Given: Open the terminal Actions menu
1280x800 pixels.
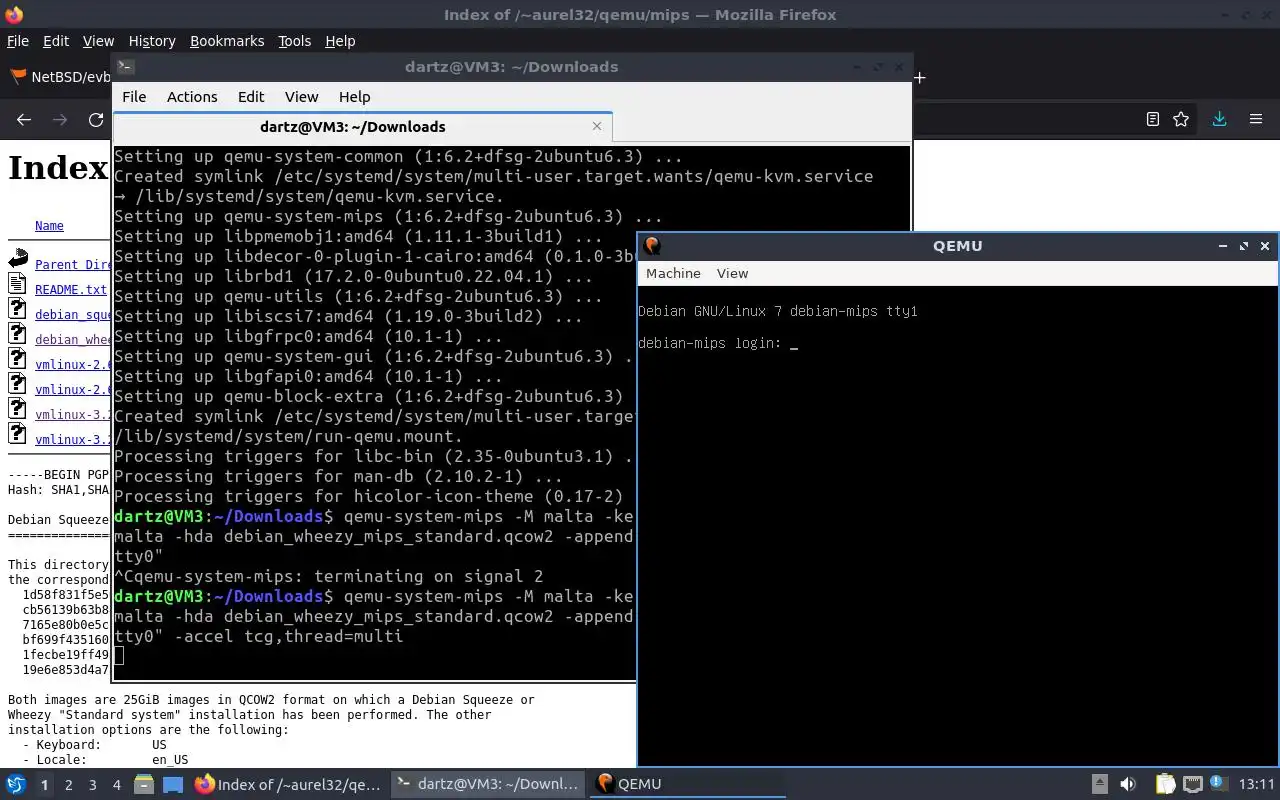Looking at the screenshot, I should point(192,97).
